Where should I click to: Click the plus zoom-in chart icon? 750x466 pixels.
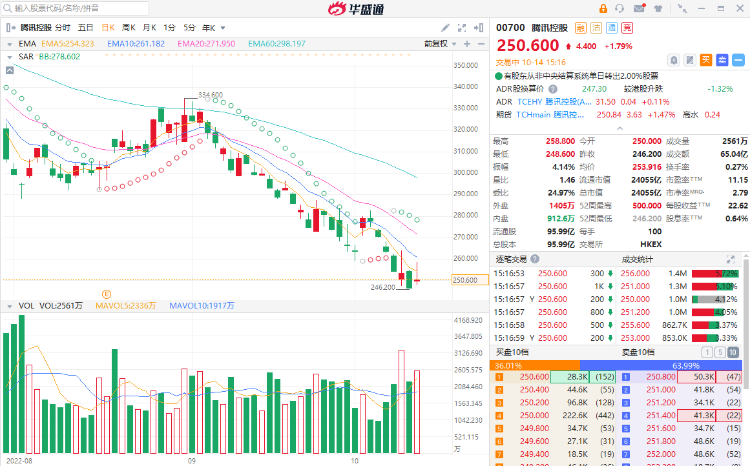(x=467, y=44)
